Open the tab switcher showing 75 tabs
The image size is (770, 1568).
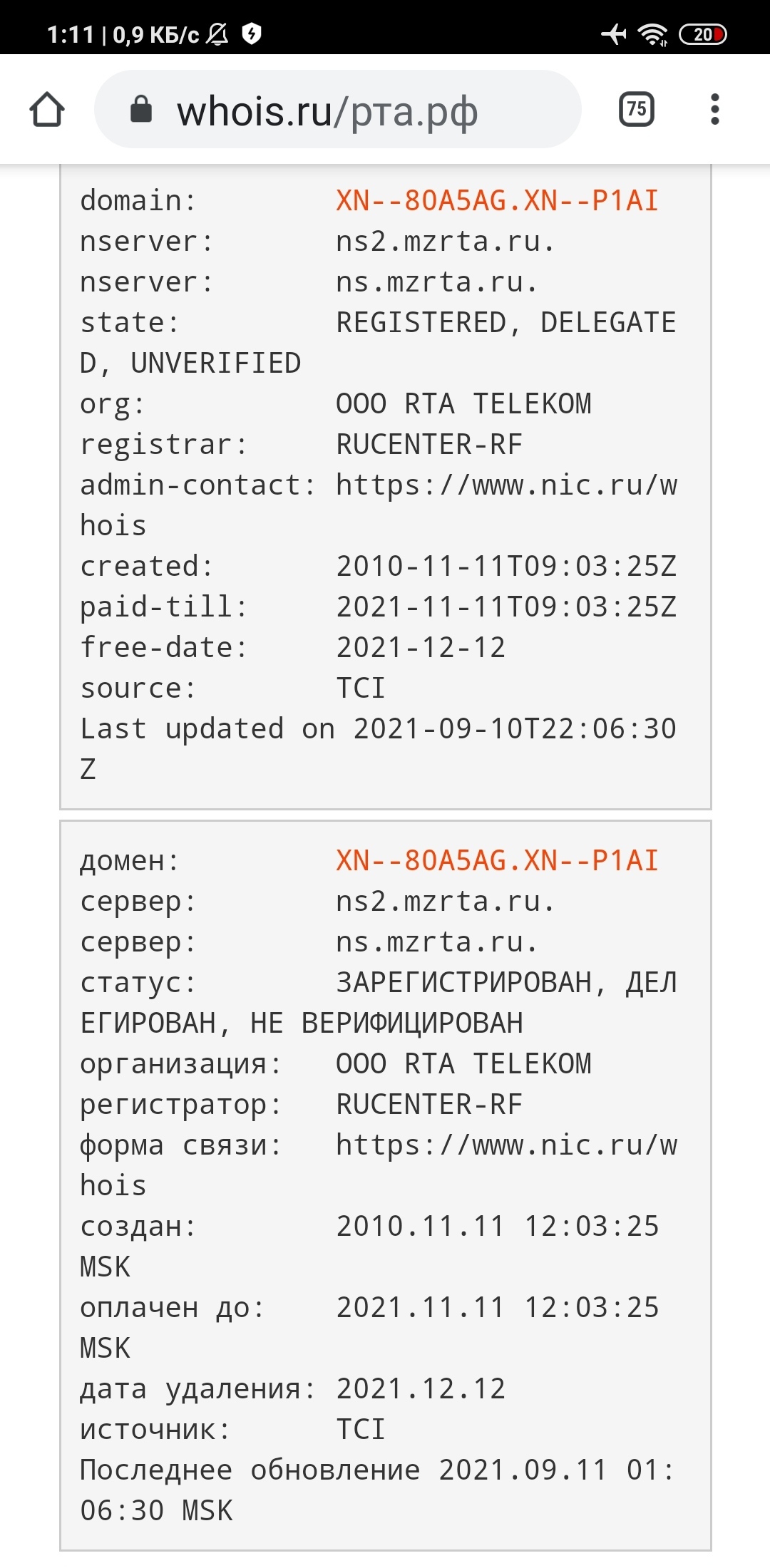[636, 110]
